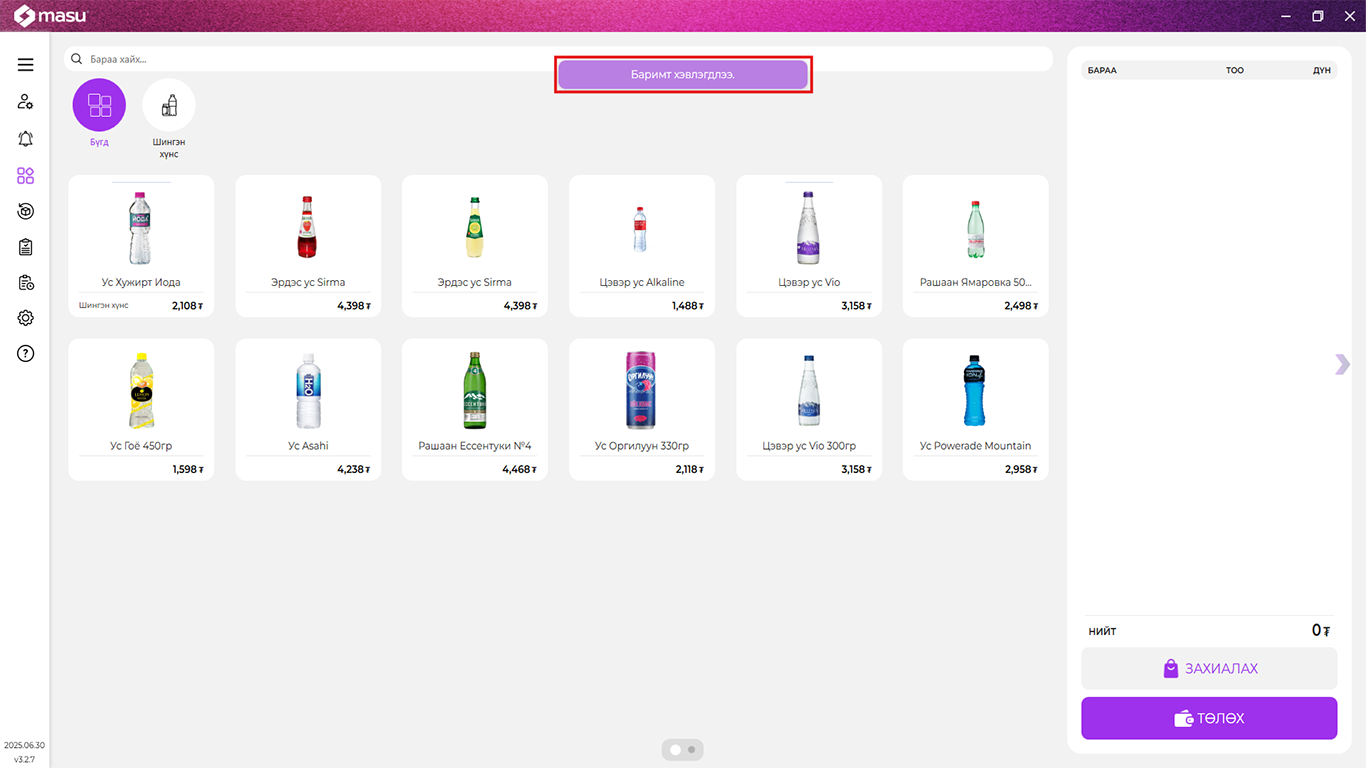Select the Шингэн хүнс category
Image resolution: width=1366 pixels, height=768 pixels.
(x=169, y=106)
